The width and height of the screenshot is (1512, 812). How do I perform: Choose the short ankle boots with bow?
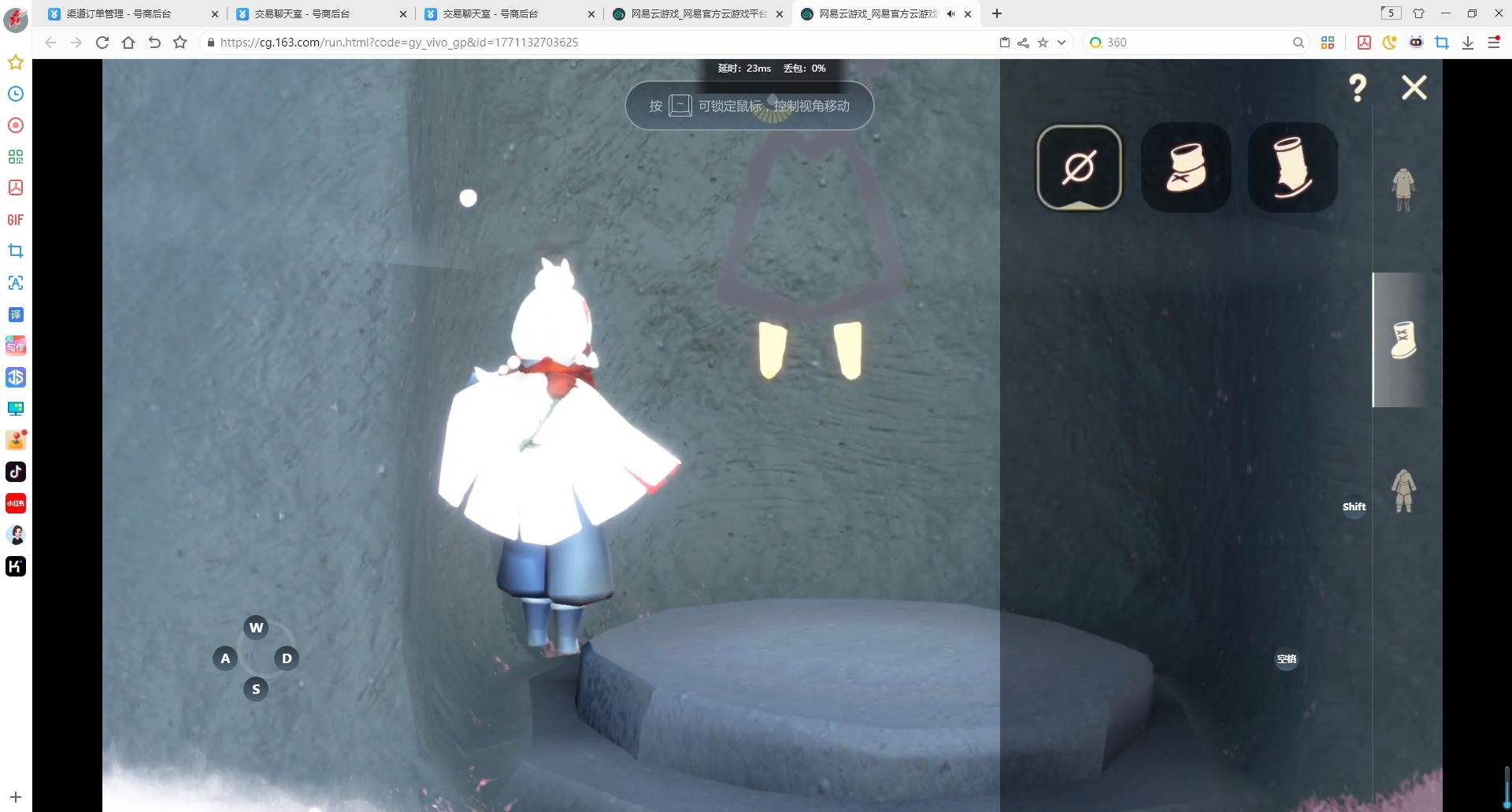coord(1185,167)
